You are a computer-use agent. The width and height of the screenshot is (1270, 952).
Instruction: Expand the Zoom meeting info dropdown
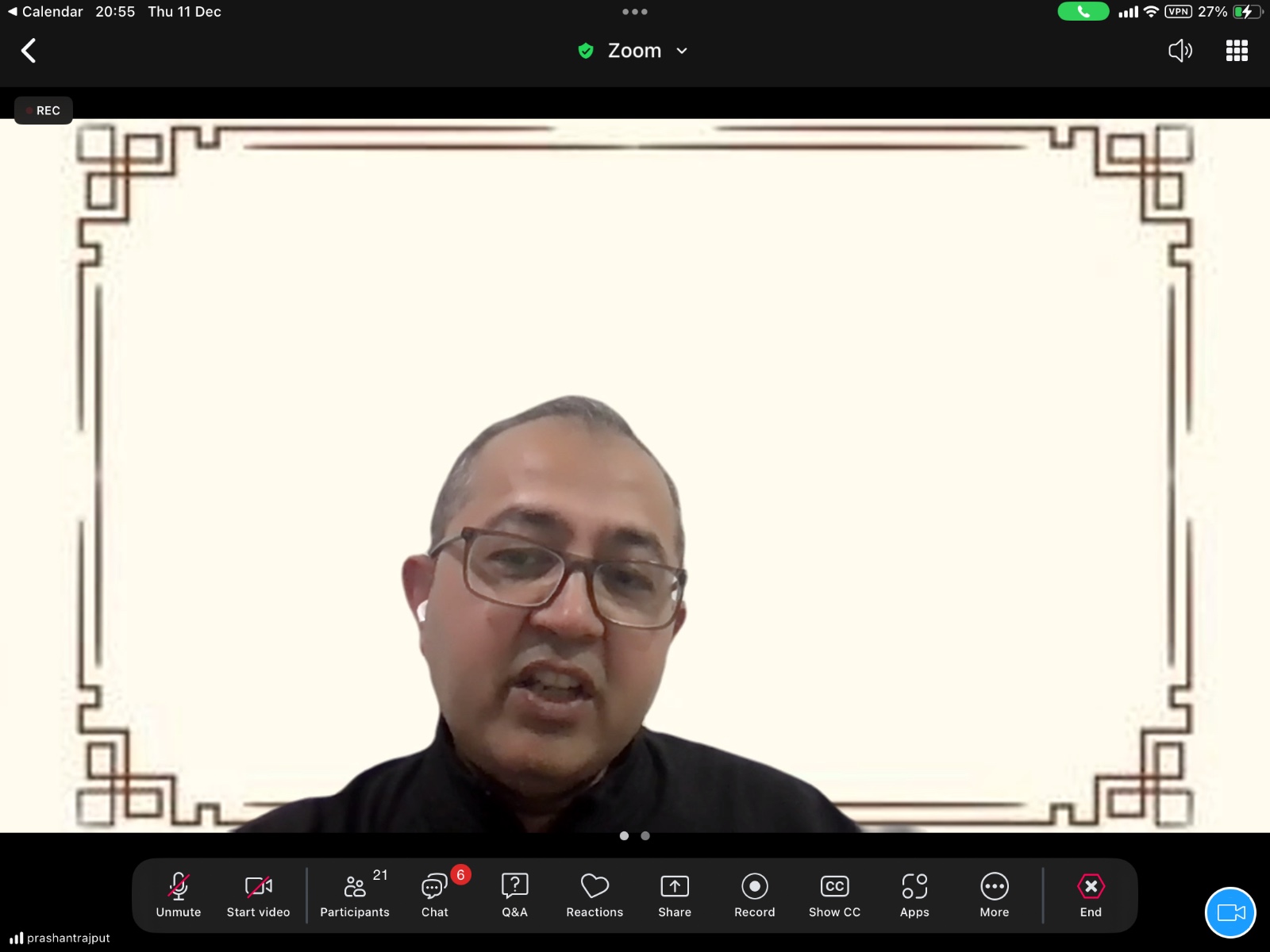click(x=681, y=51)
